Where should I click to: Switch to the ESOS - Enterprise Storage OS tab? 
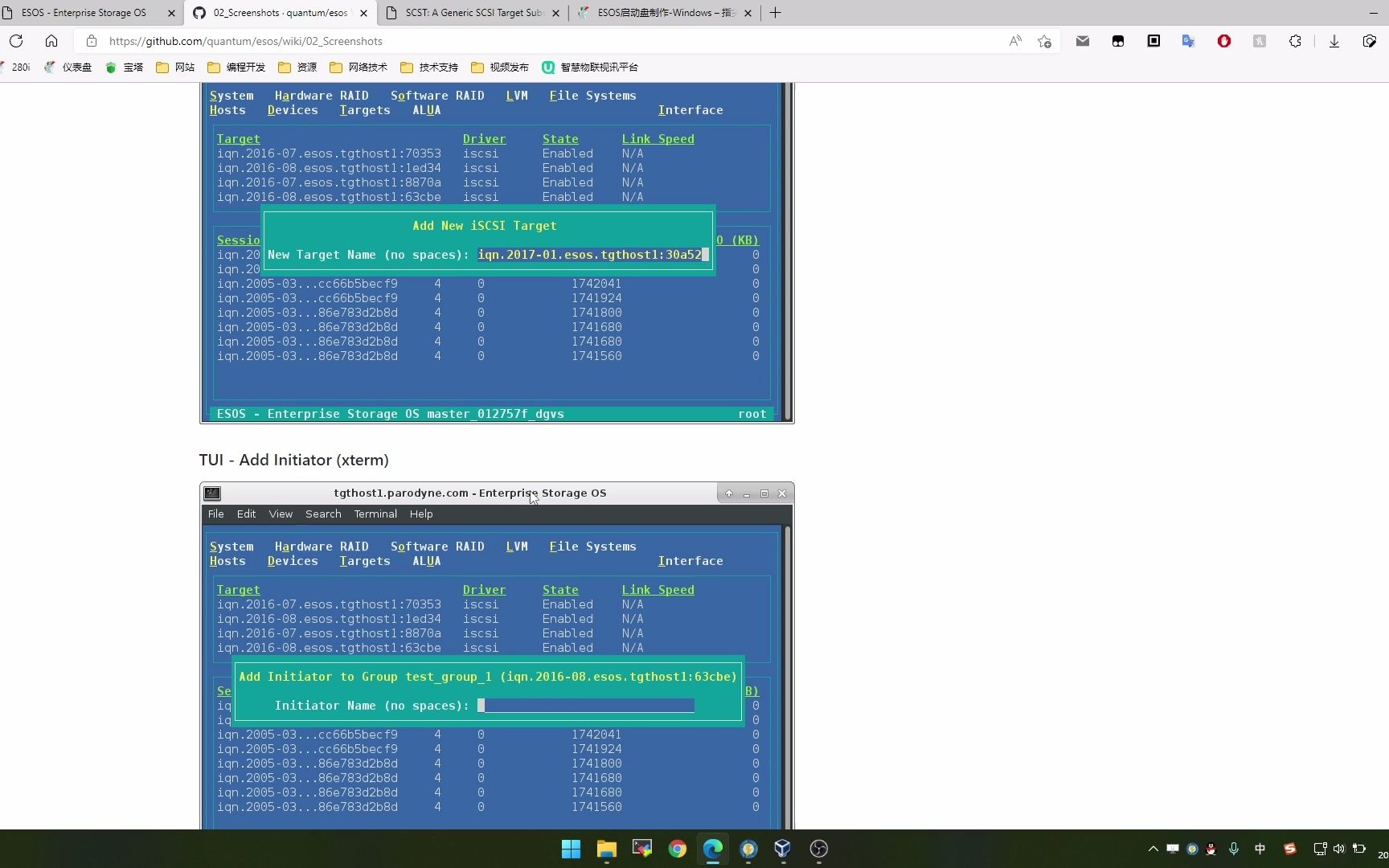click(x=84, y=13)
